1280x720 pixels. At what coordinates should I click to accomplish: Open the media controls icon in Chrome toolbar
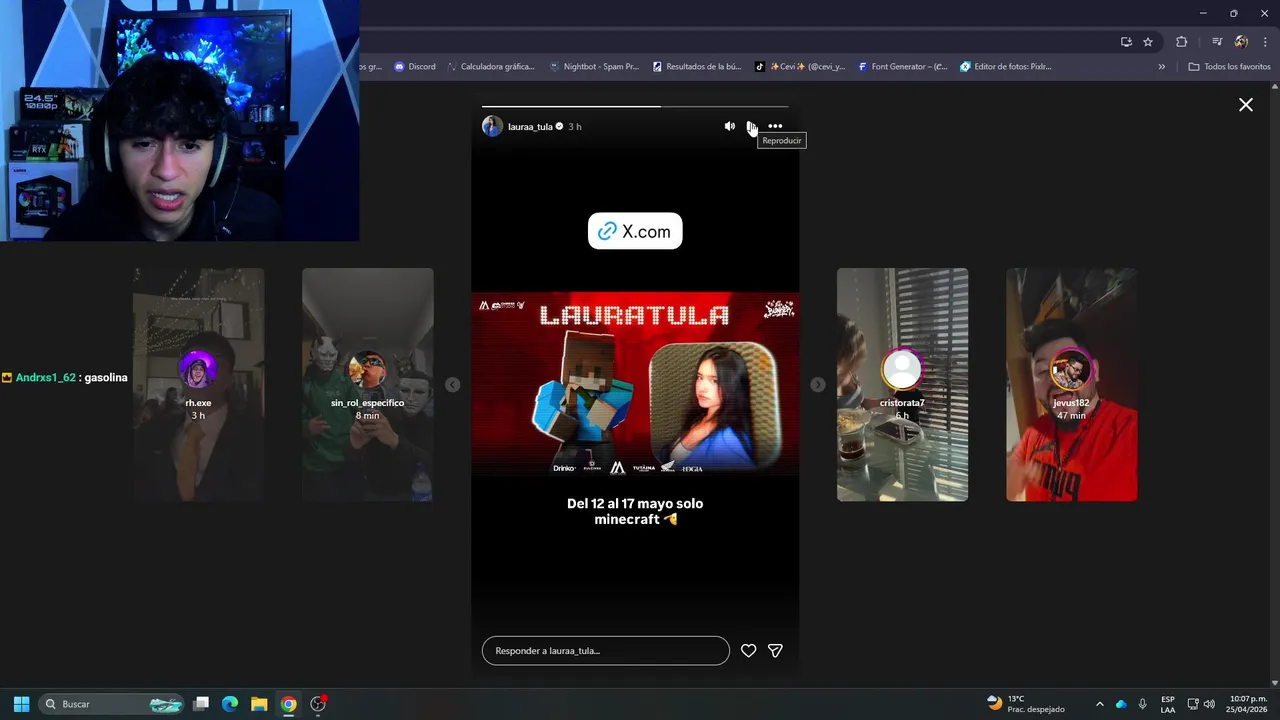[1217, 42]
